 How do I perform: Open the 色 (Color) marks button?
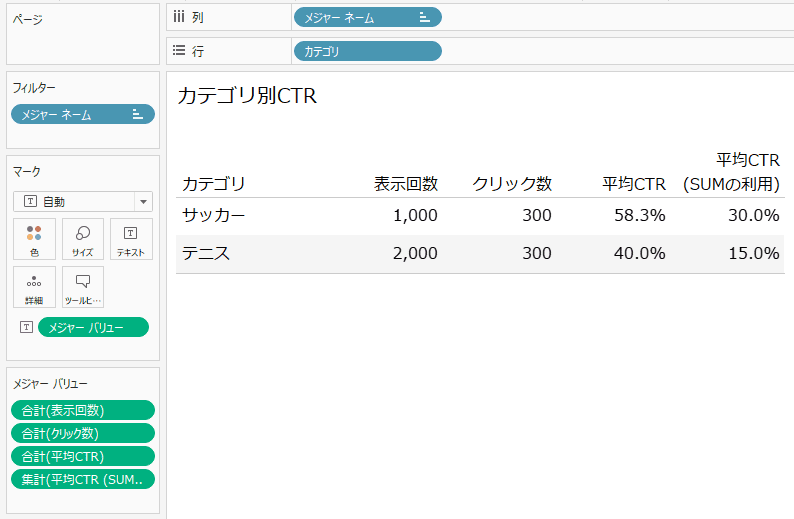[35, 239]
